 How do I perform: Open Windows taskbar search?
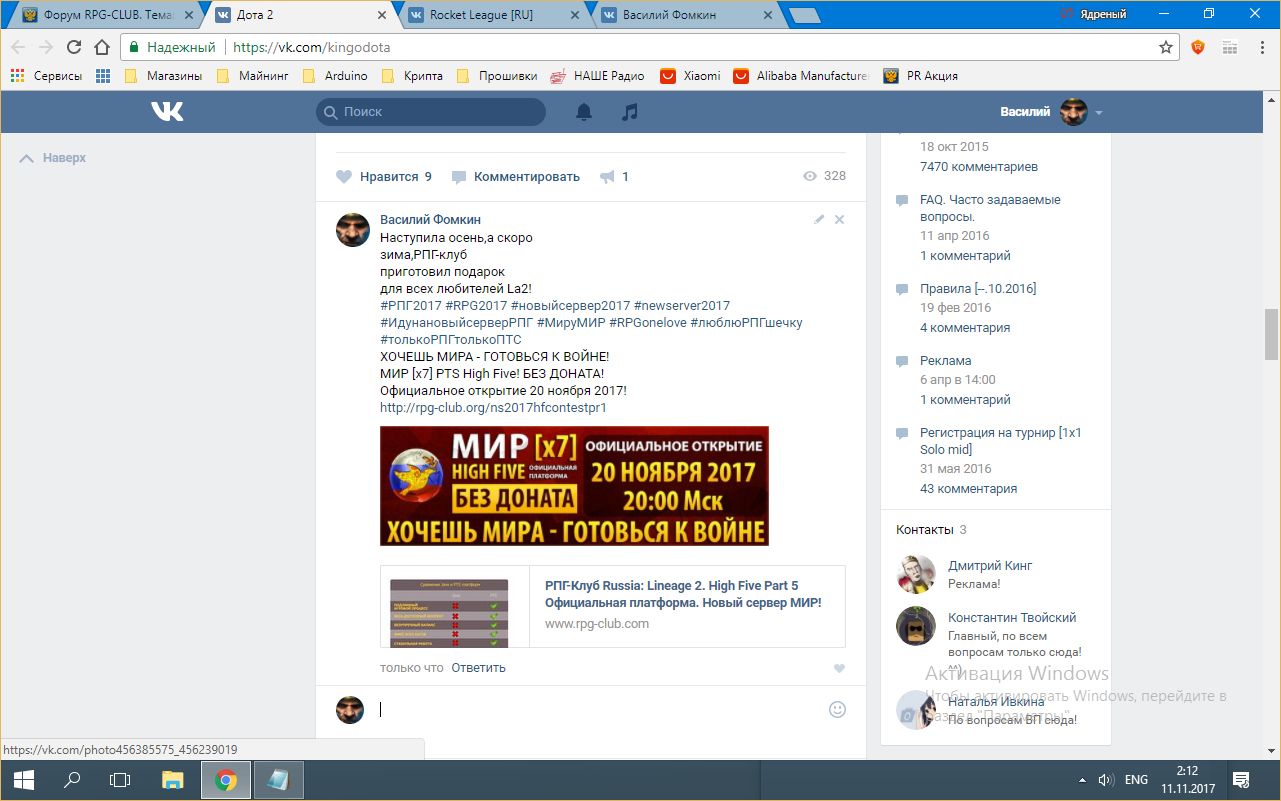pyautogui.click(x=72, y=780)
